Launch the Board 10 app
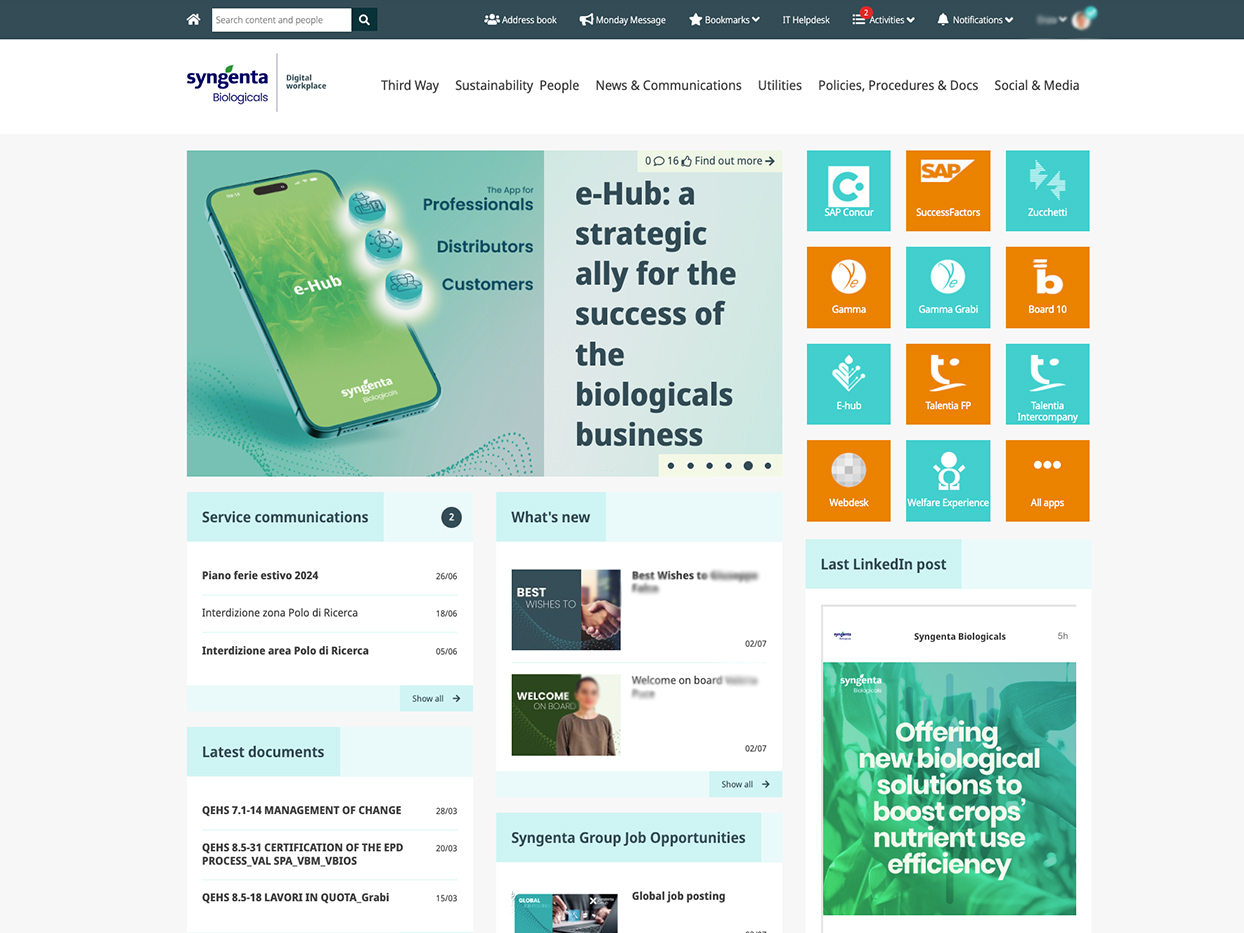Image resolution: width=1244 pixels, height=933 pixels. [x=1047, y=287]
